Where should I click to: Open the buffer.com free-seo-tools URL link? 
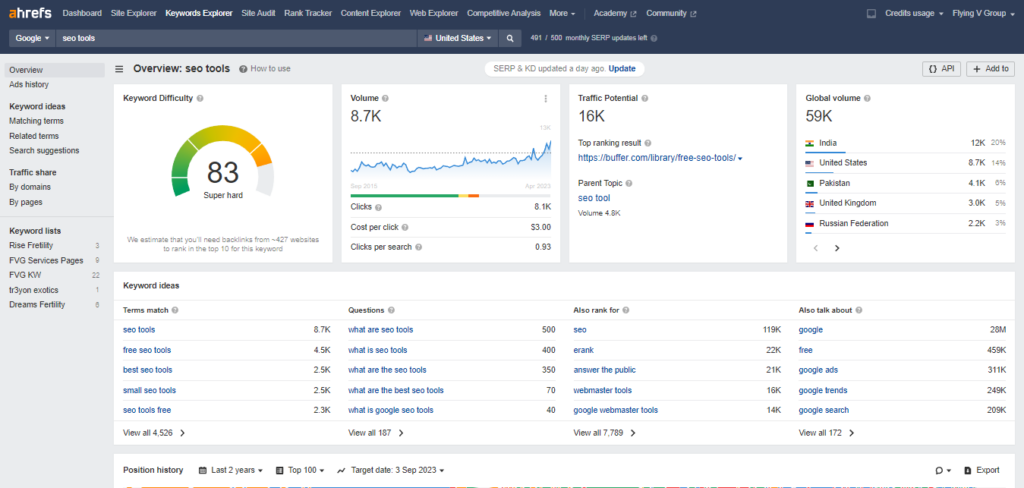(657, 157)
